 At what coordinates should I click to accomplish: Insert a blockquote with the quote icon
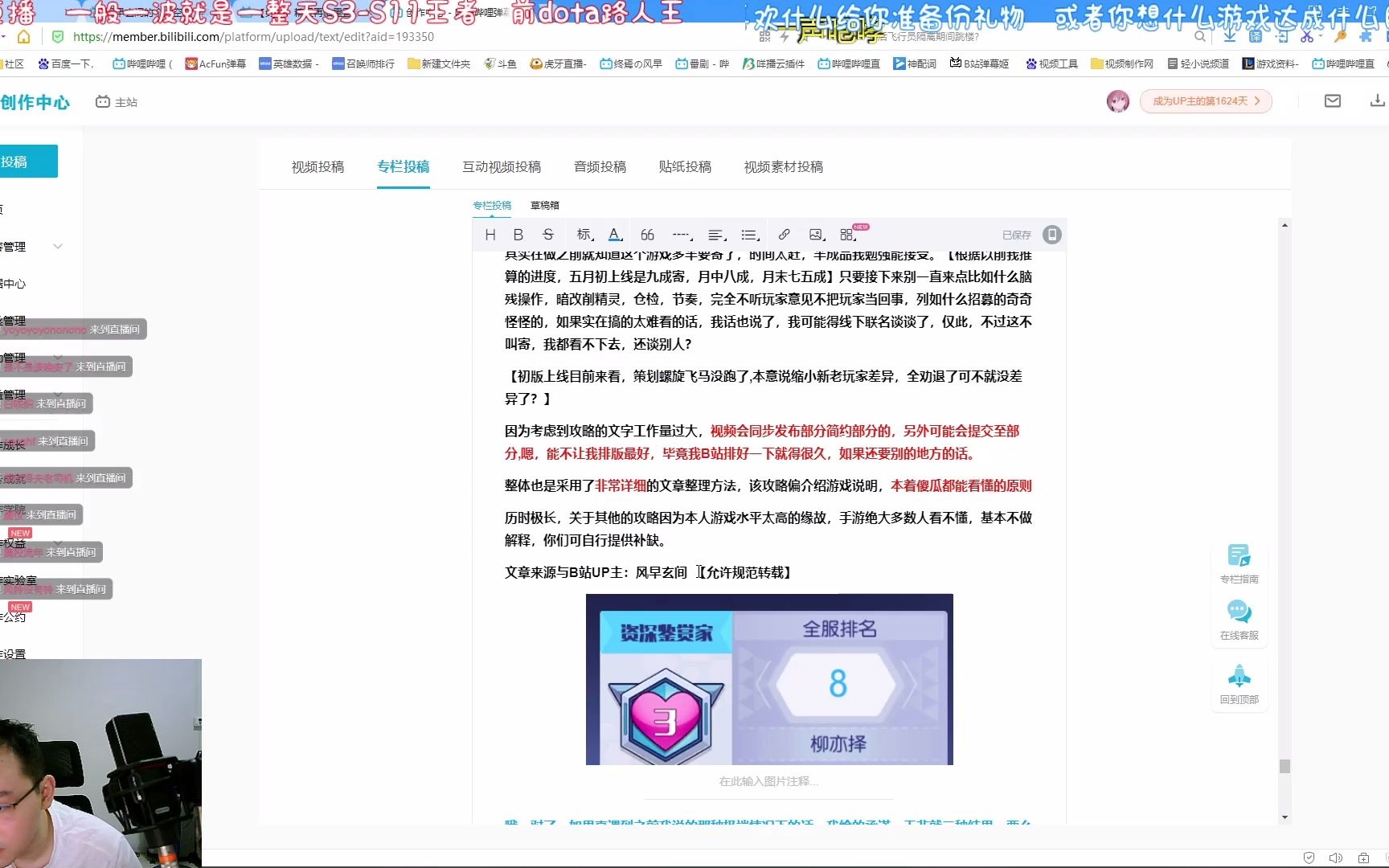(x=647, y=235)
